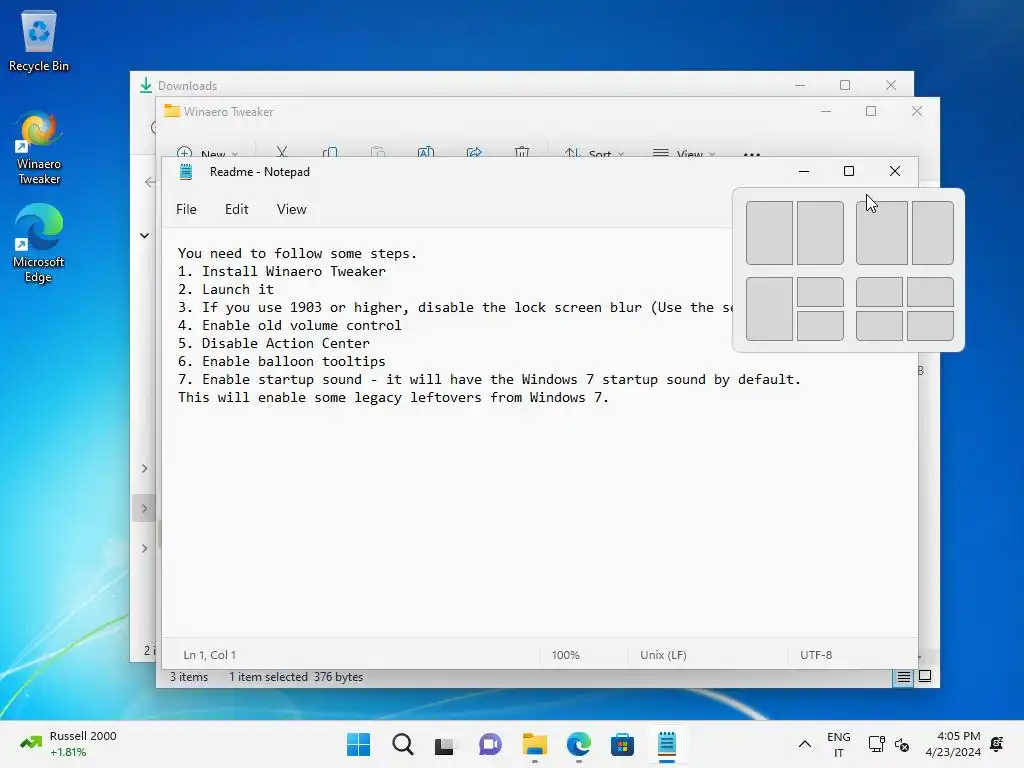Viewport: 1024px width, 768px height.
Task: Open the Sort dropdown in Explorer toolbar
Action: pyautogui.click(x=595, y=152)
